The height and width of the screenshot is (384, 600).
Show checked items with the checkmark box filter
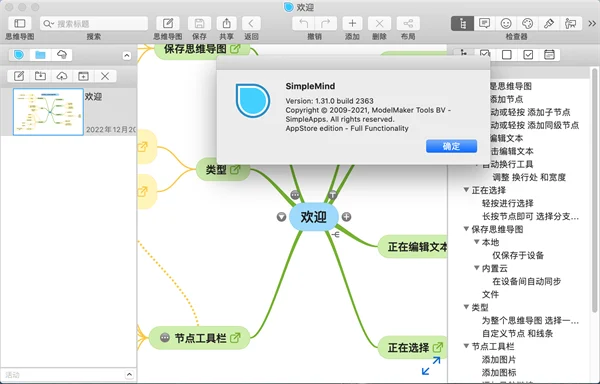coord(528,55)
